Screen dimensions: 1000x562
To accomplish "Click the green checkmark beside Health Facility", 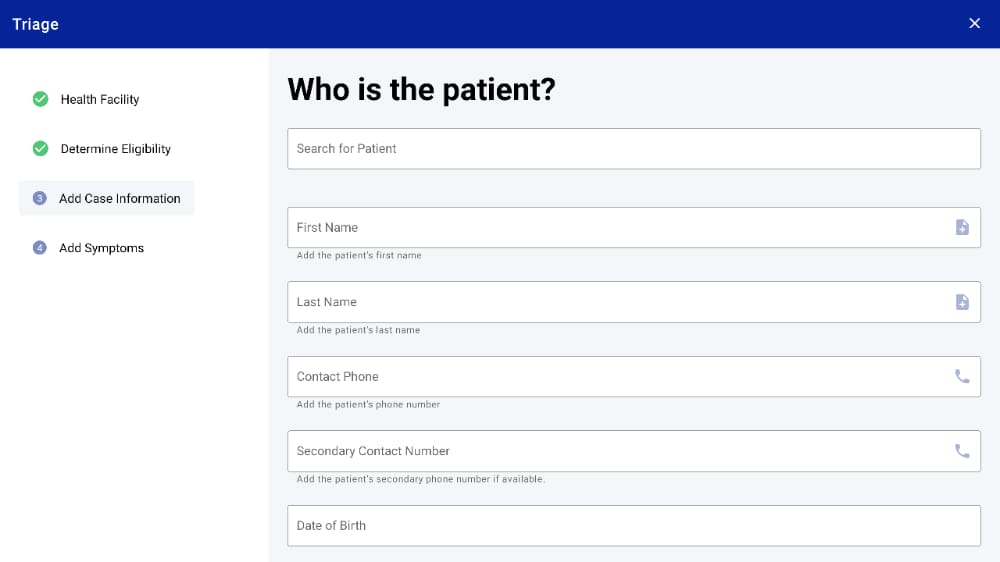I will pyautogui.click(x=40, y=99).
